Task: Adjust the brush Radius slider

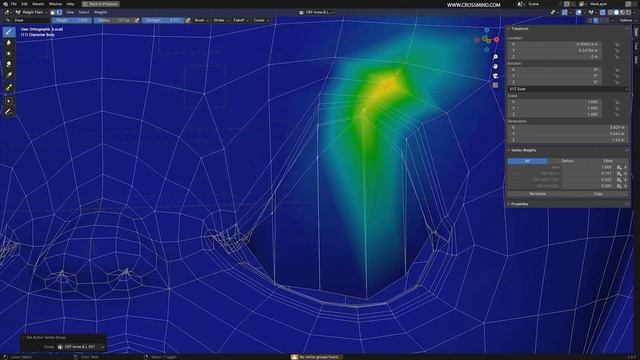Action: [113, 20]
